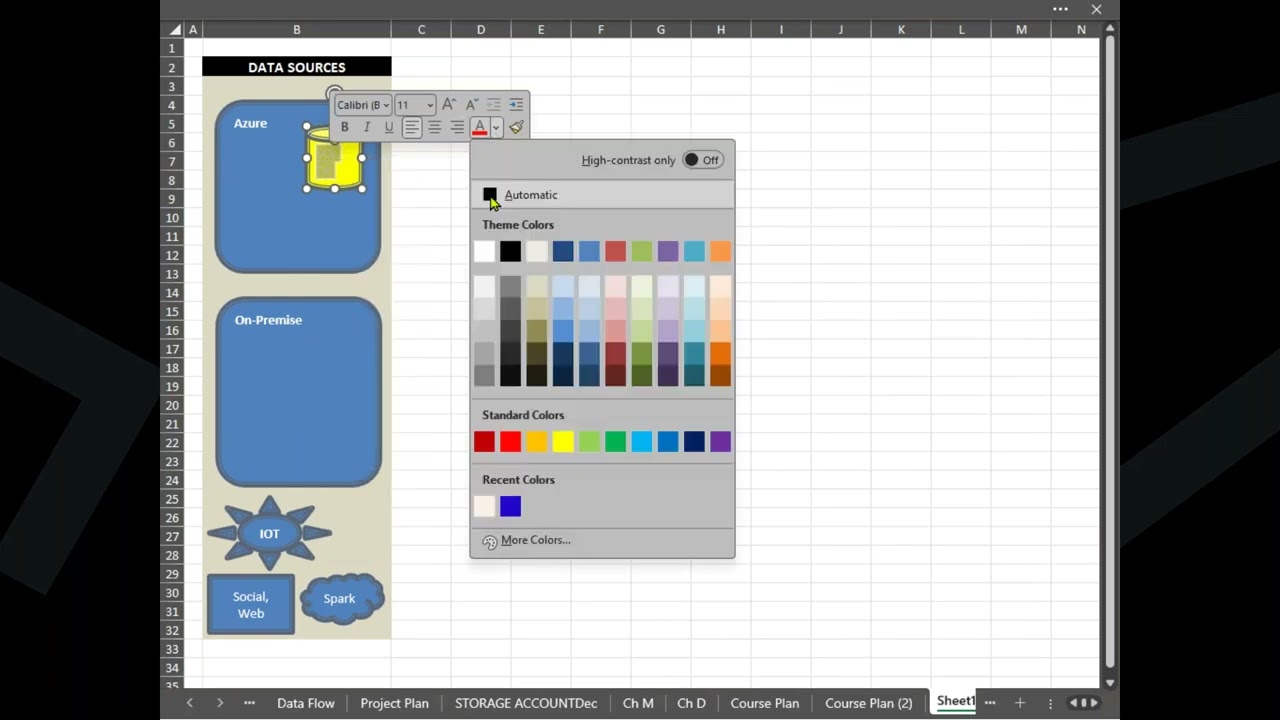Open the Project Plan sheet tab

pyautogui.click(x=394, y=703)
